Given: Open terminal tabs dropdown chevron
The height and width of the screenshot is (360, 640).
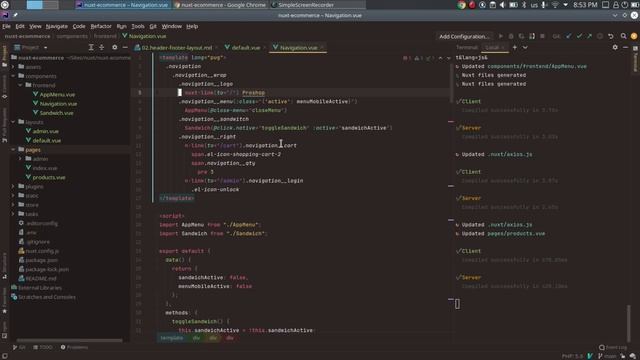Looking at the screenshot, I should coord(525,47).
